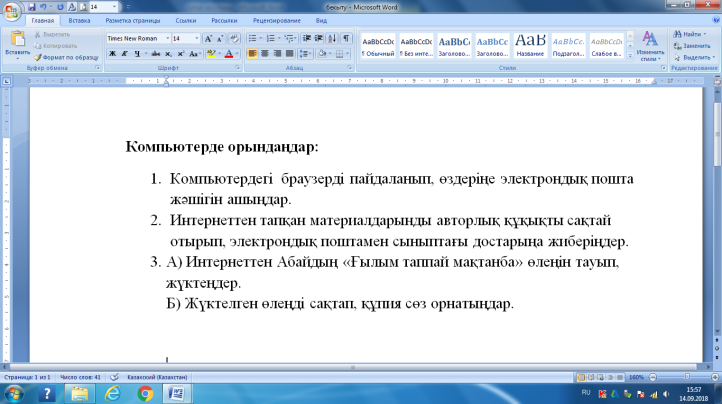Open the Times New Roman font dropdown
Viewport: 722px width, 404px height.
tap(168, 39)
